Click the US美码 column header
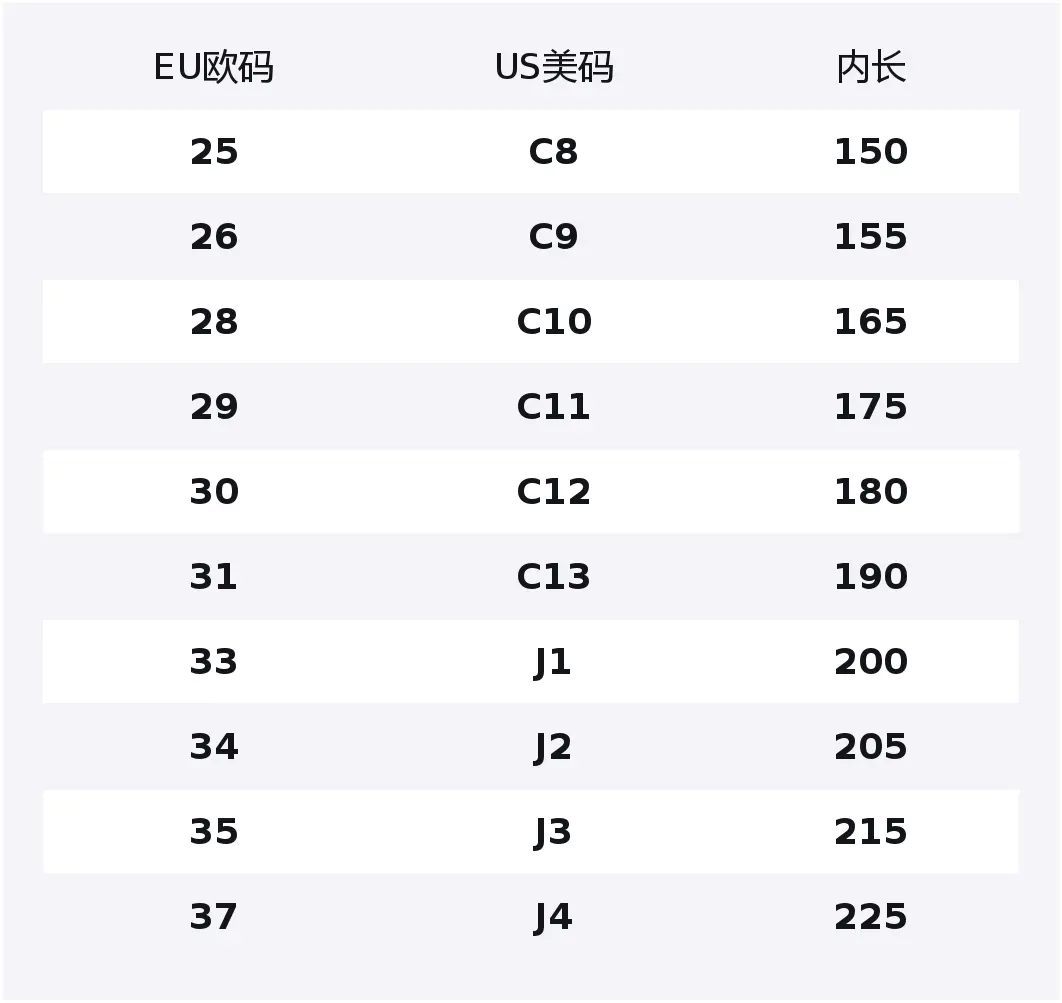 pyautogui.click(x=554, y=67)
